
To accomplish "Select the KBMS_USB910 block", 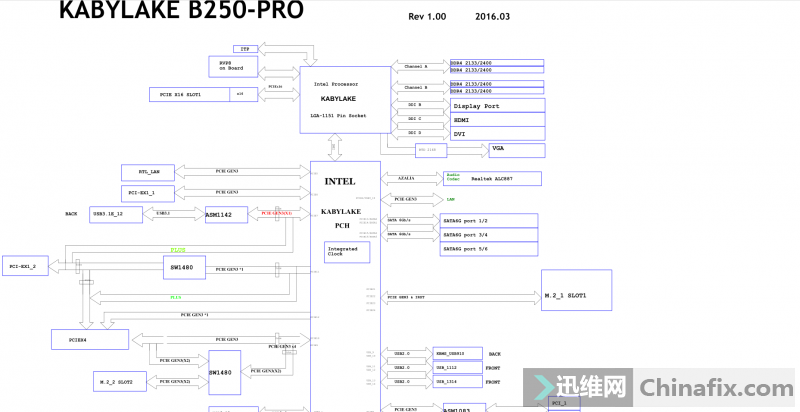I will (x=458, y=353).
